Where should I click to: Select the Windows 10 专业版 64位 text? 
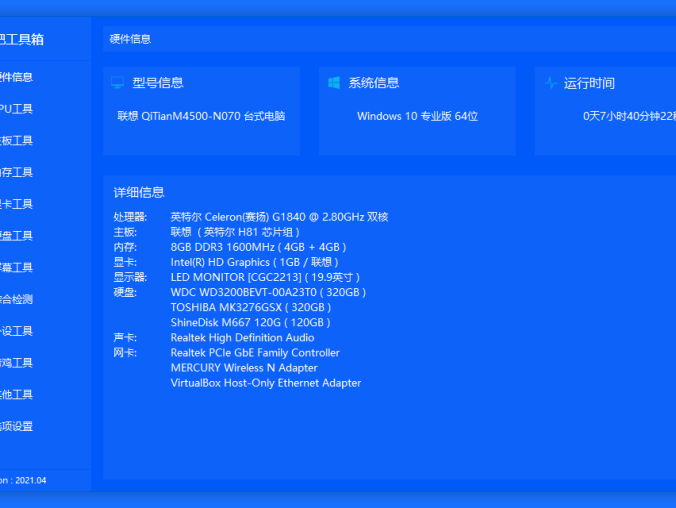point(417,116)
